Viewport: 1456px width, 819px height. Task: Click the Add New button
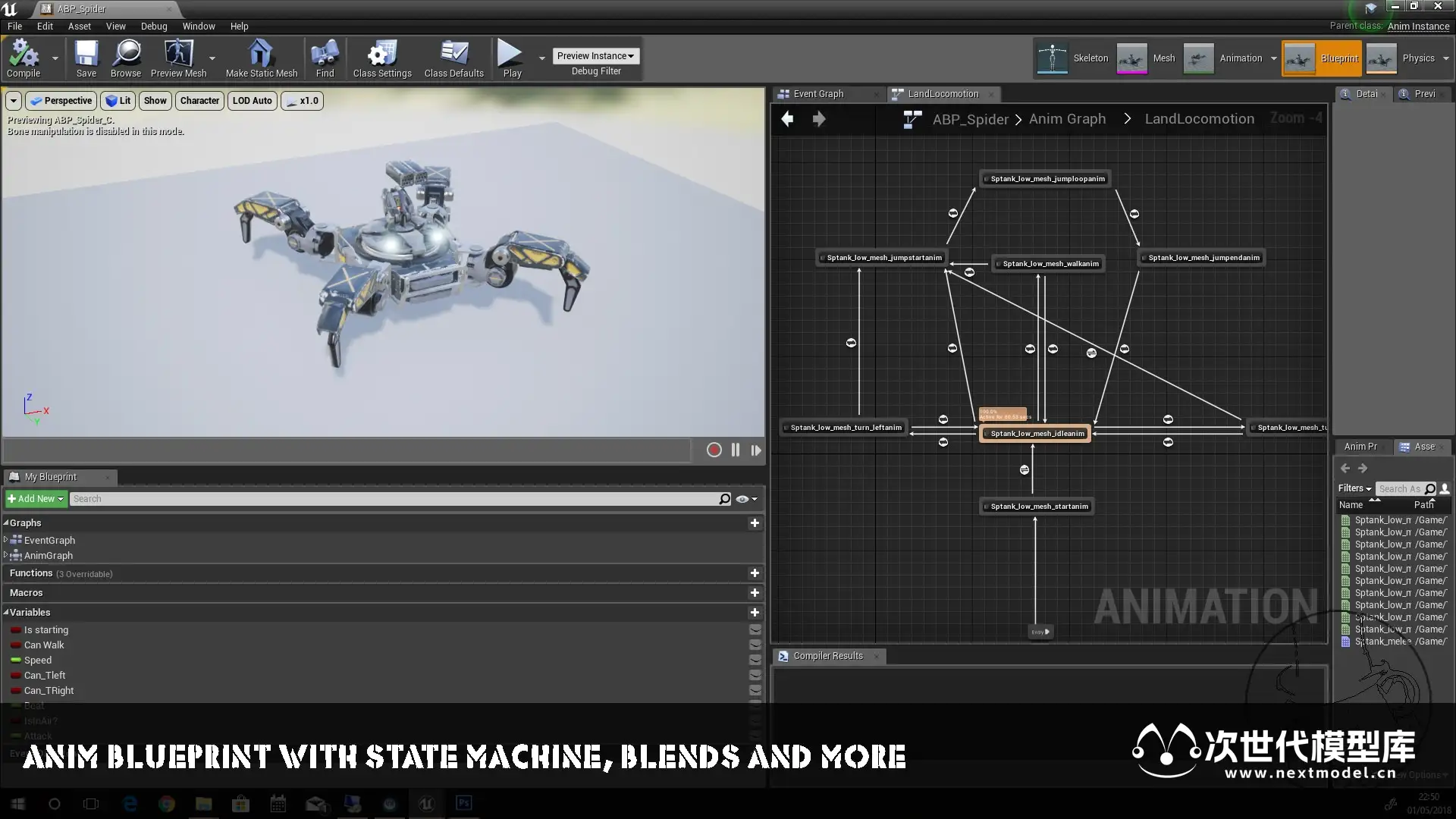pos(36,499)
